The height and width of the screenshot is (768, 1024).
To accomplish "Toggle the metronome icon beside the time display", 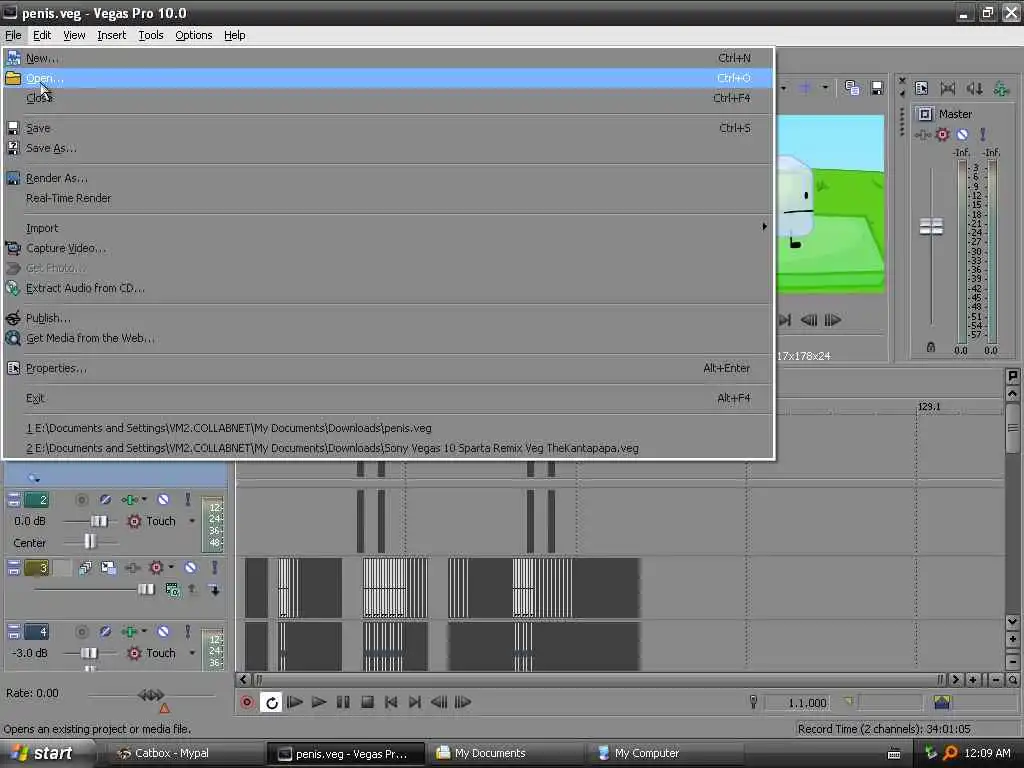I will 753,702.
